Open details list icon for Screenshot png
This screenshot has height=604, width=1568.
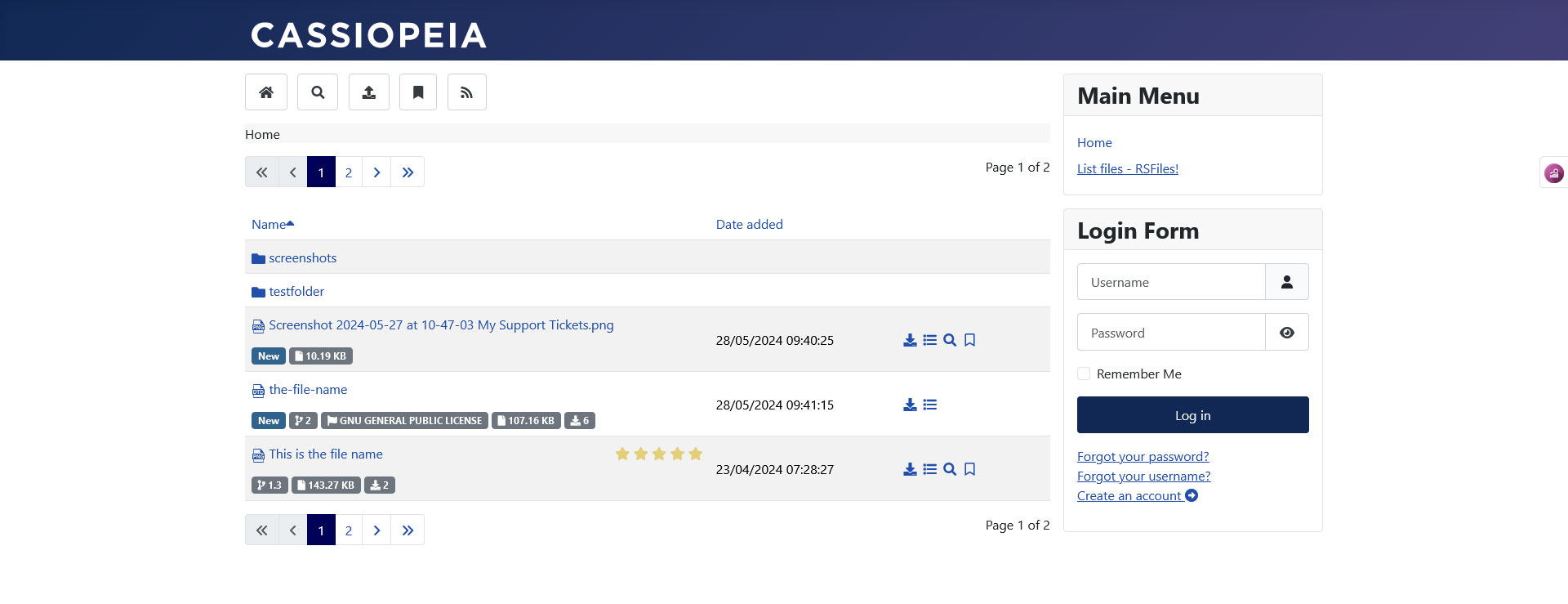tap(929, 340)
